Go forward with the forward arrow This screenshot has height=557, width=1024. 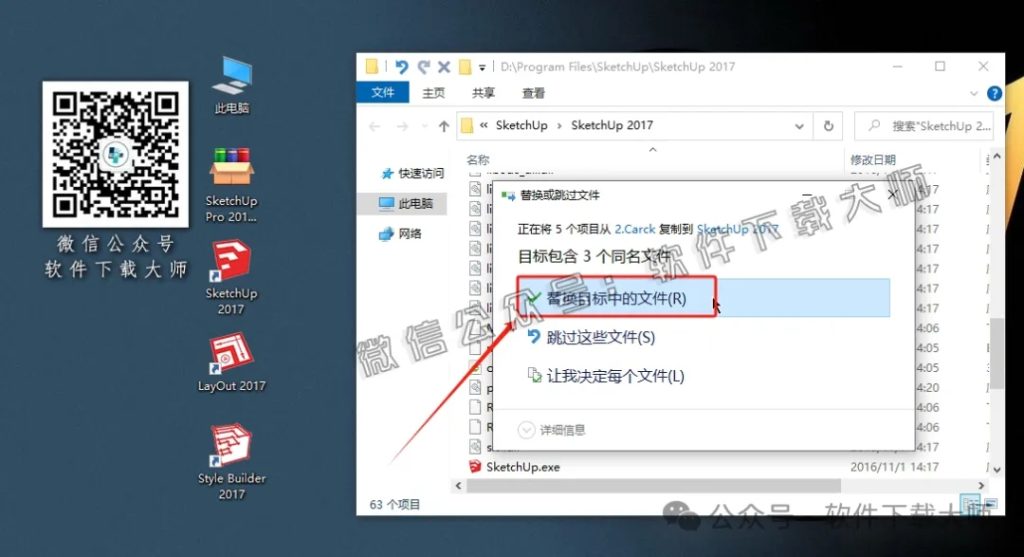pyautogui.click(x=402, y=126)
